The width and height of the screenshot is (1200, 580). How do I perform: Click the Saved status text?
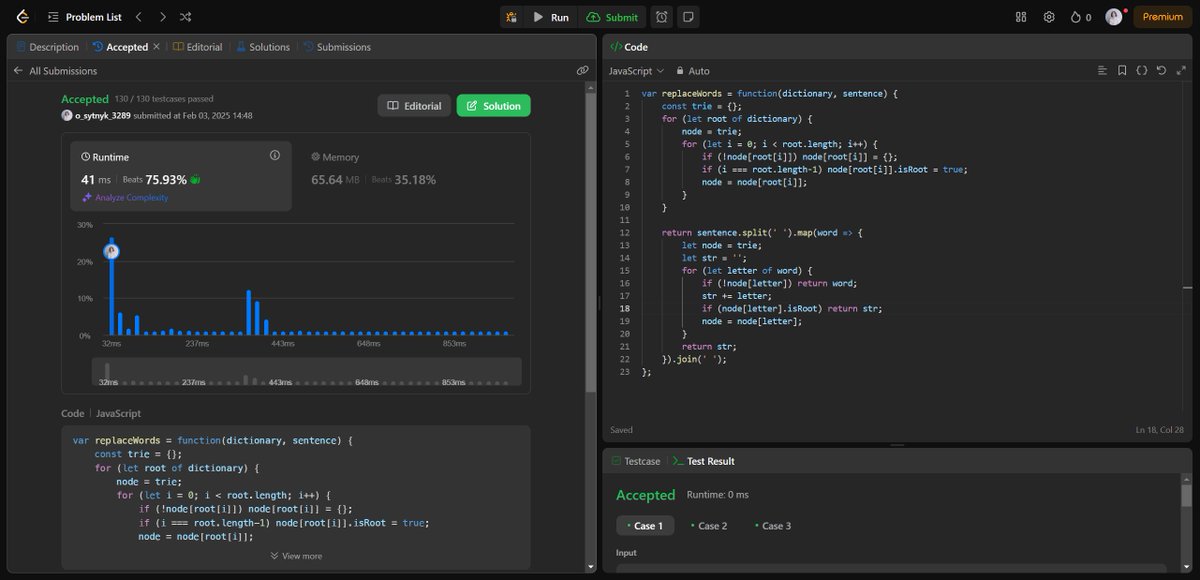pos(621,430)
